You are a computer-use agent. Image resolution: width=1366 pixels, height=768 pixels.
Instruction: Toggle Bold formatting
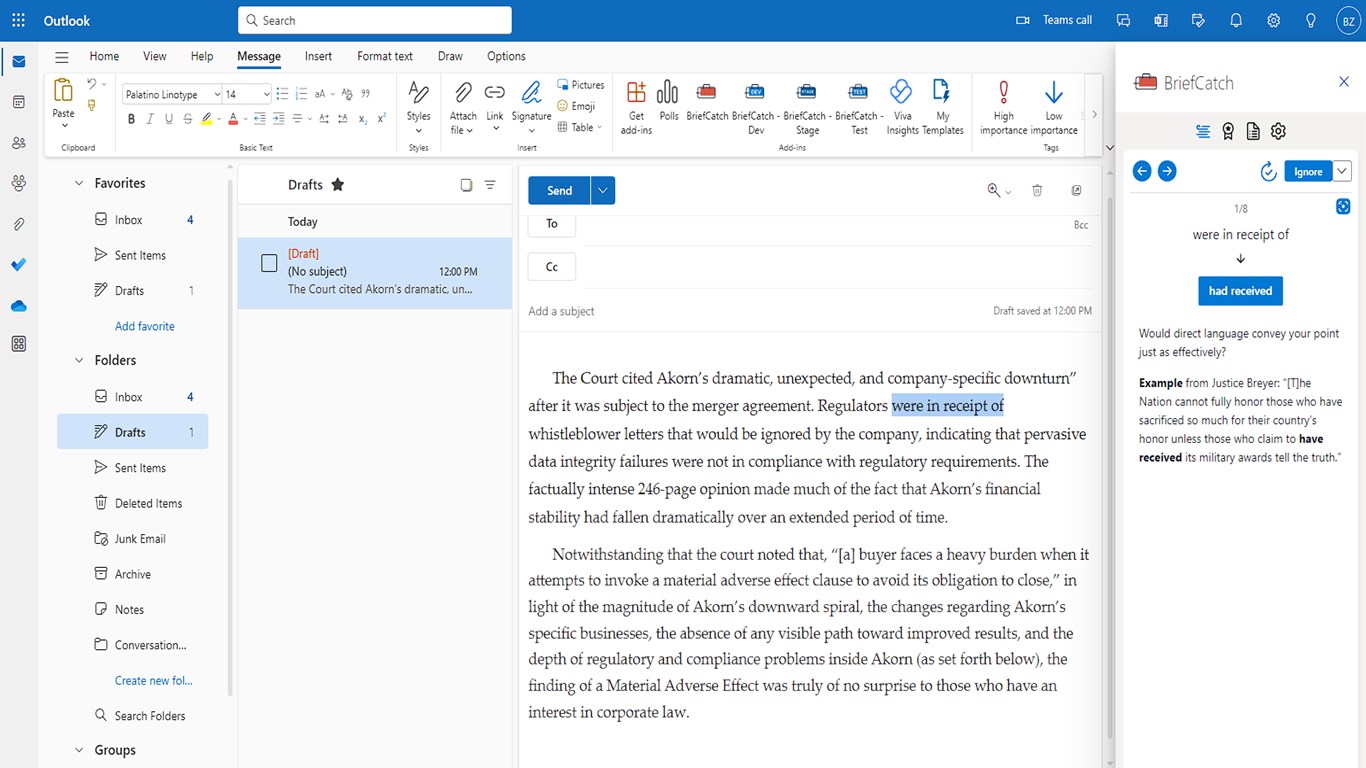pyautogui.click(x=131, y=119)
